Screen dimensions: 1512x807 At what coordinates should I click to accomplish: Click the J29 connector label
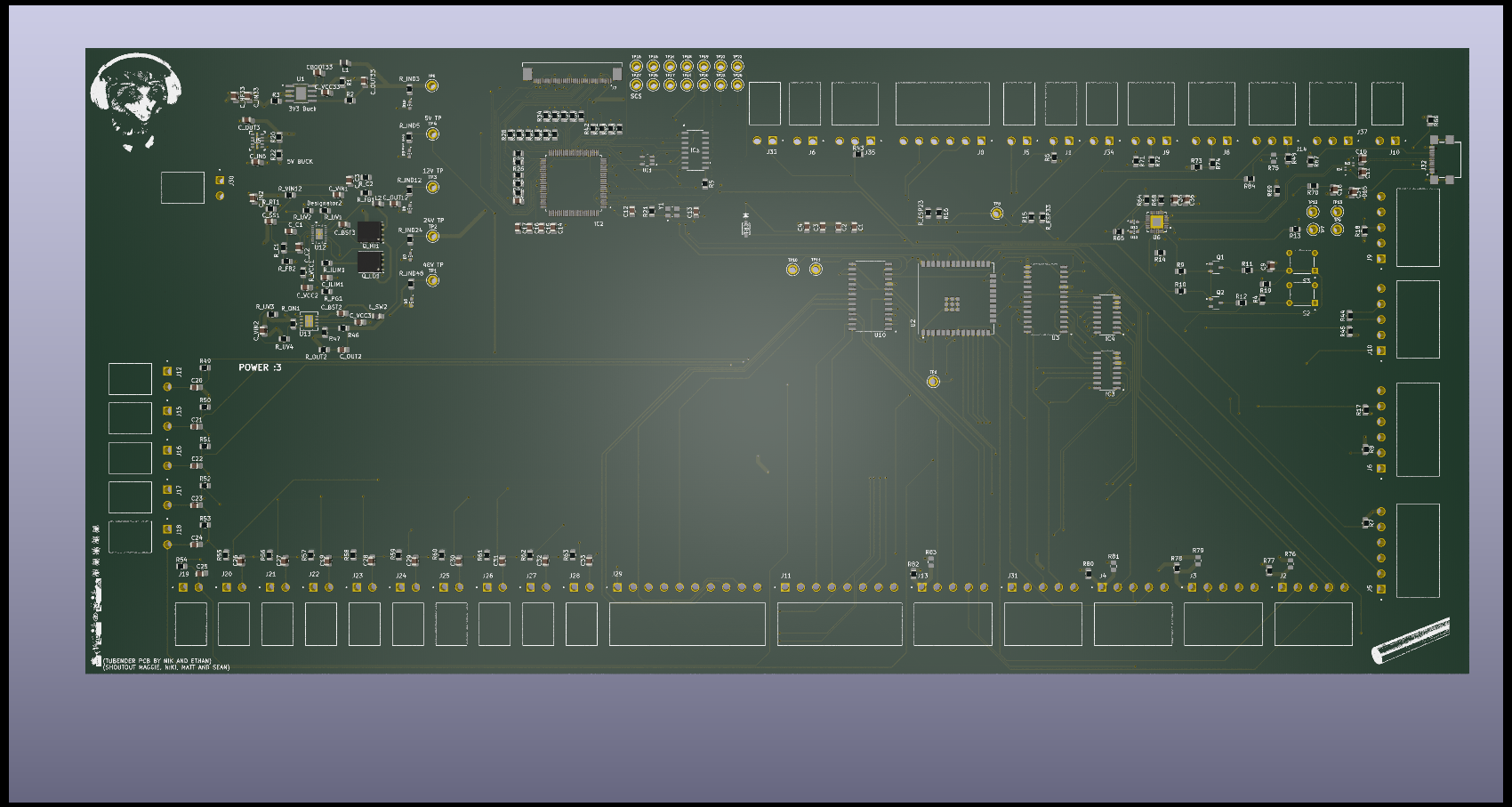coord(617,575)
